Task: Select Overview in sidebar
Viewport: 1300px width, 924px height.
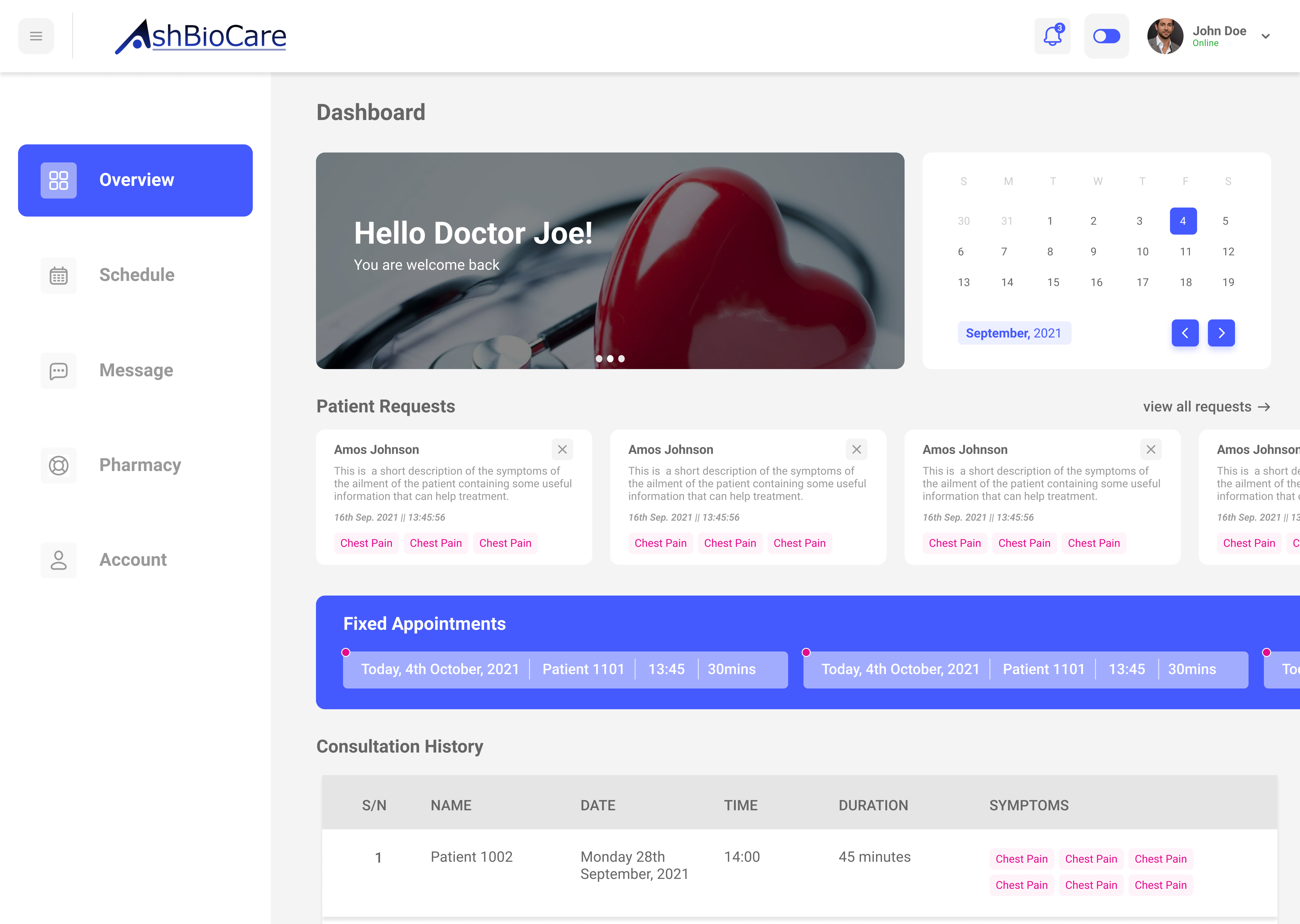Action: pos(135,180)
